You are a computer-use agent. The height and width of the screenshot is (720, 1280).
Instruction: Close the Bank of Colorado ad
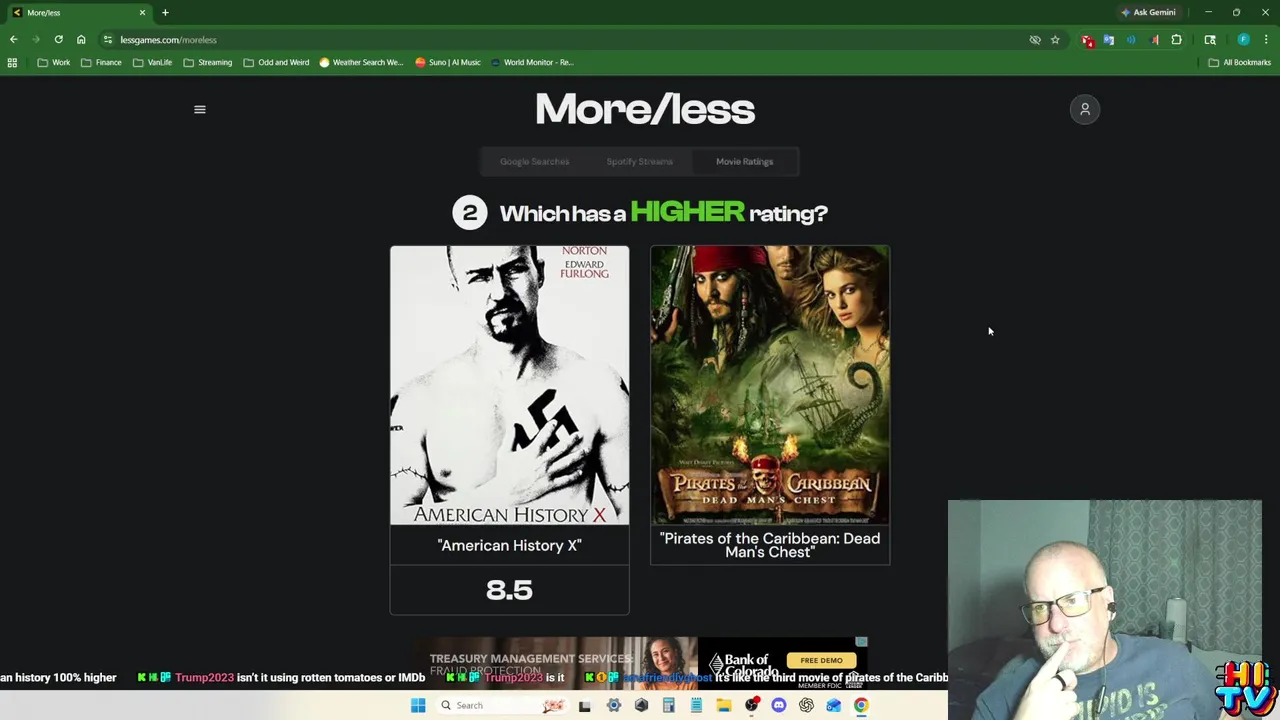(861, 642)
